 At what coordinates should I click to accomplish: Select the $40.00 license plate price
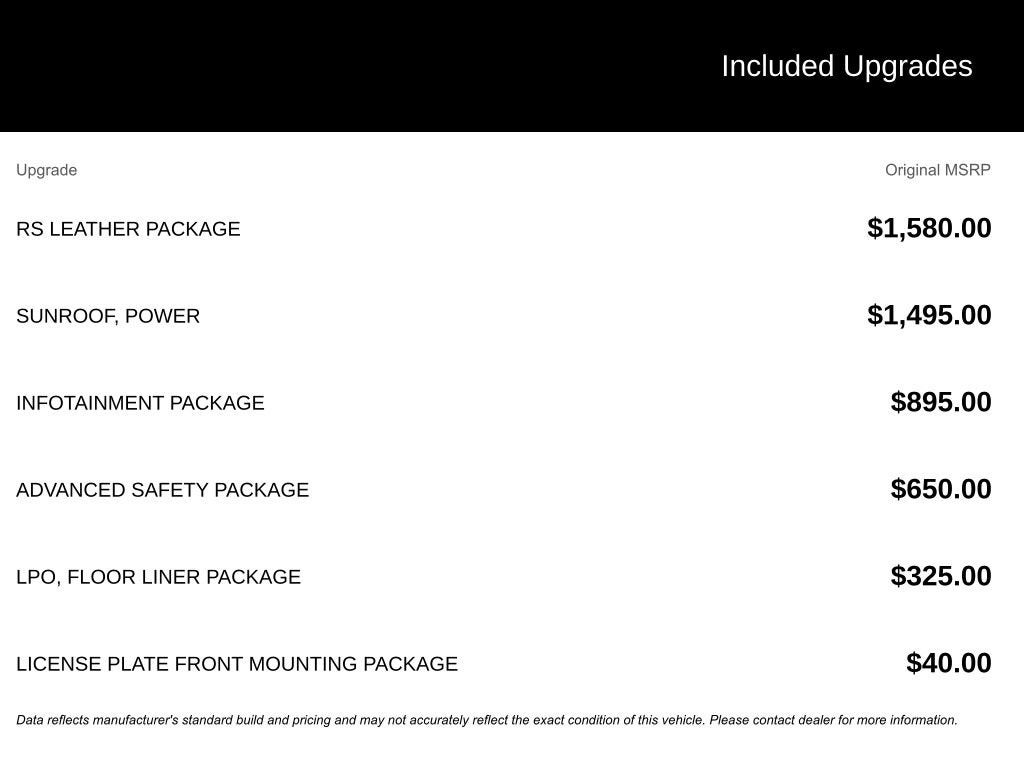pos(948,663)
